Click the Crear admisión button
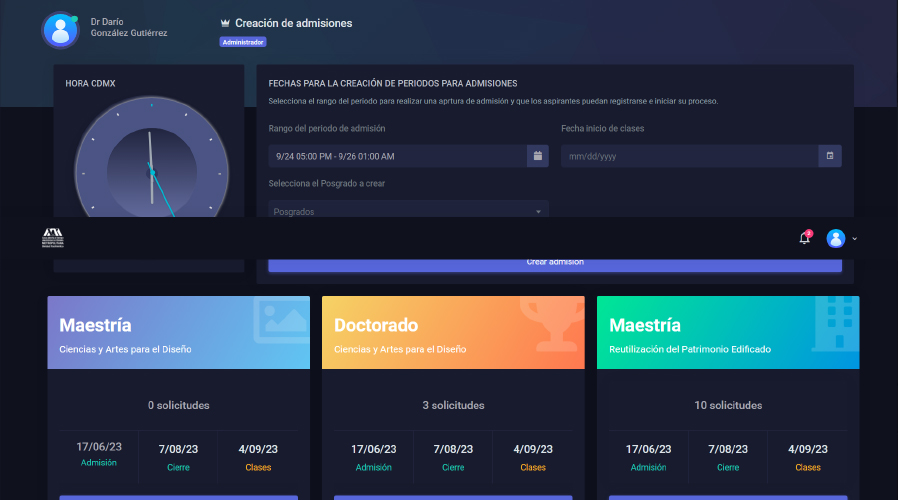This screenshot has height=500, width=898. [555, 263]
